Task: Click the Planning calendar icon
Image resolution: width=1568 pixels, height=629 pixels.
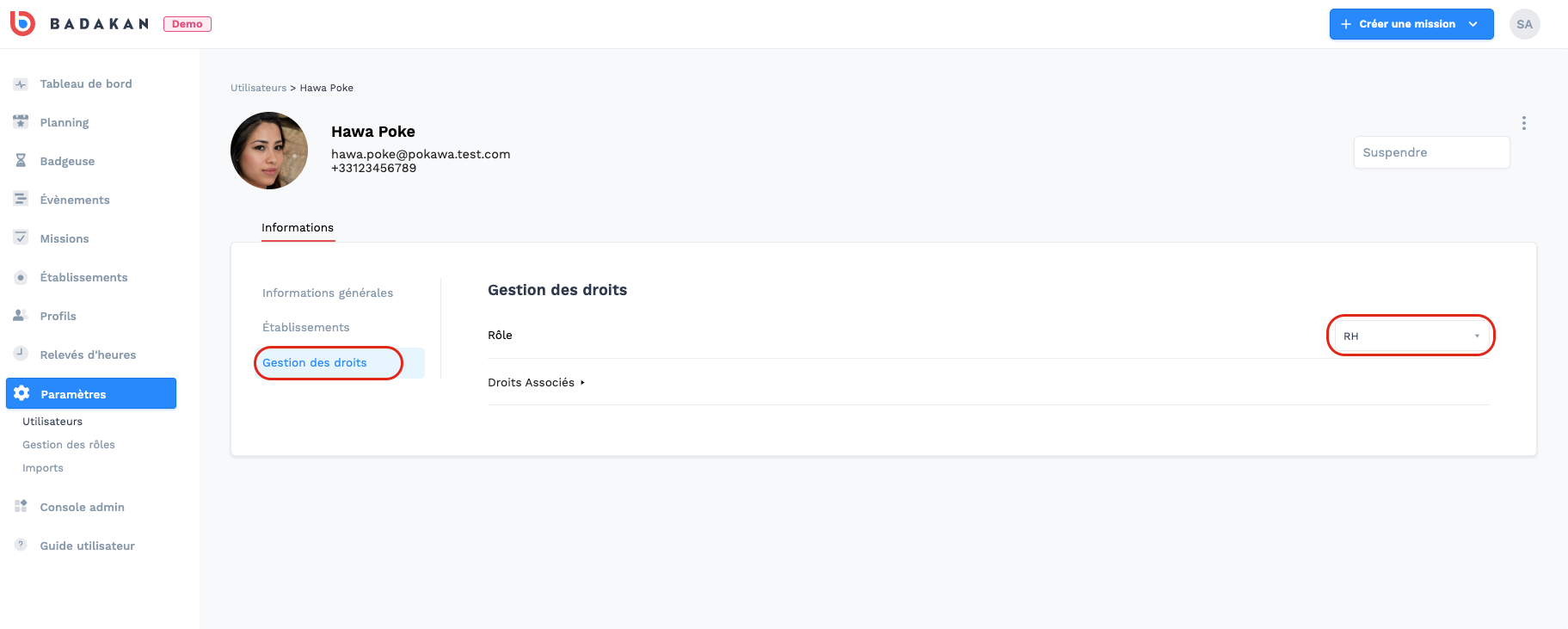Action: [21, 122]
